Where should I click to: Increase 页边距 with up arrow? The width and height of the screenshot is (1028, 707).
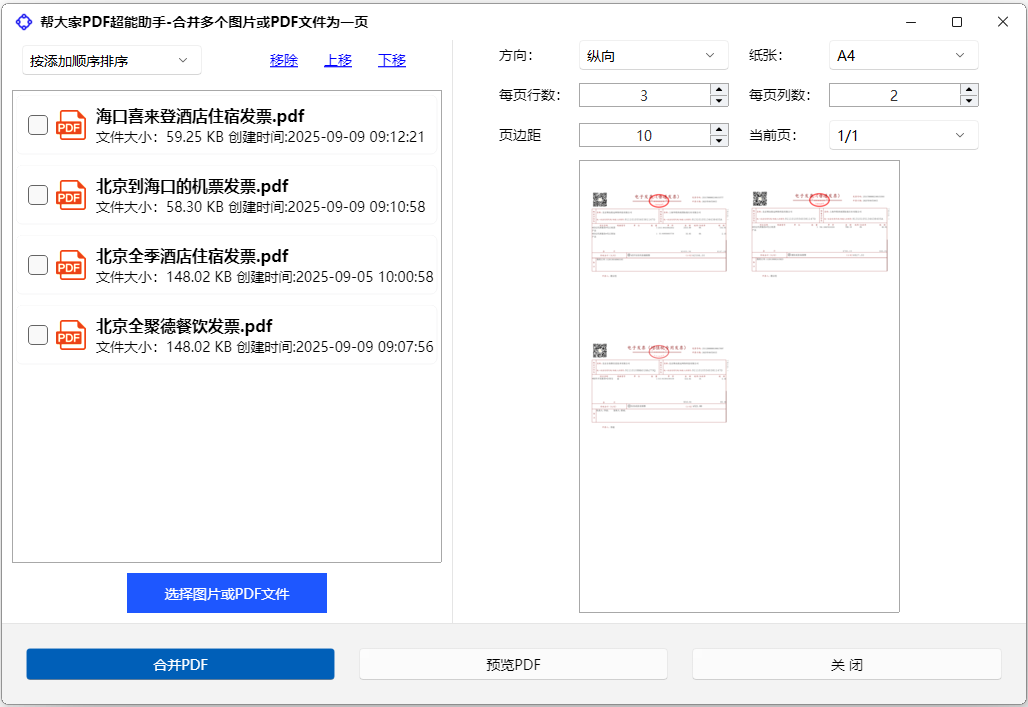pos(719,129)
